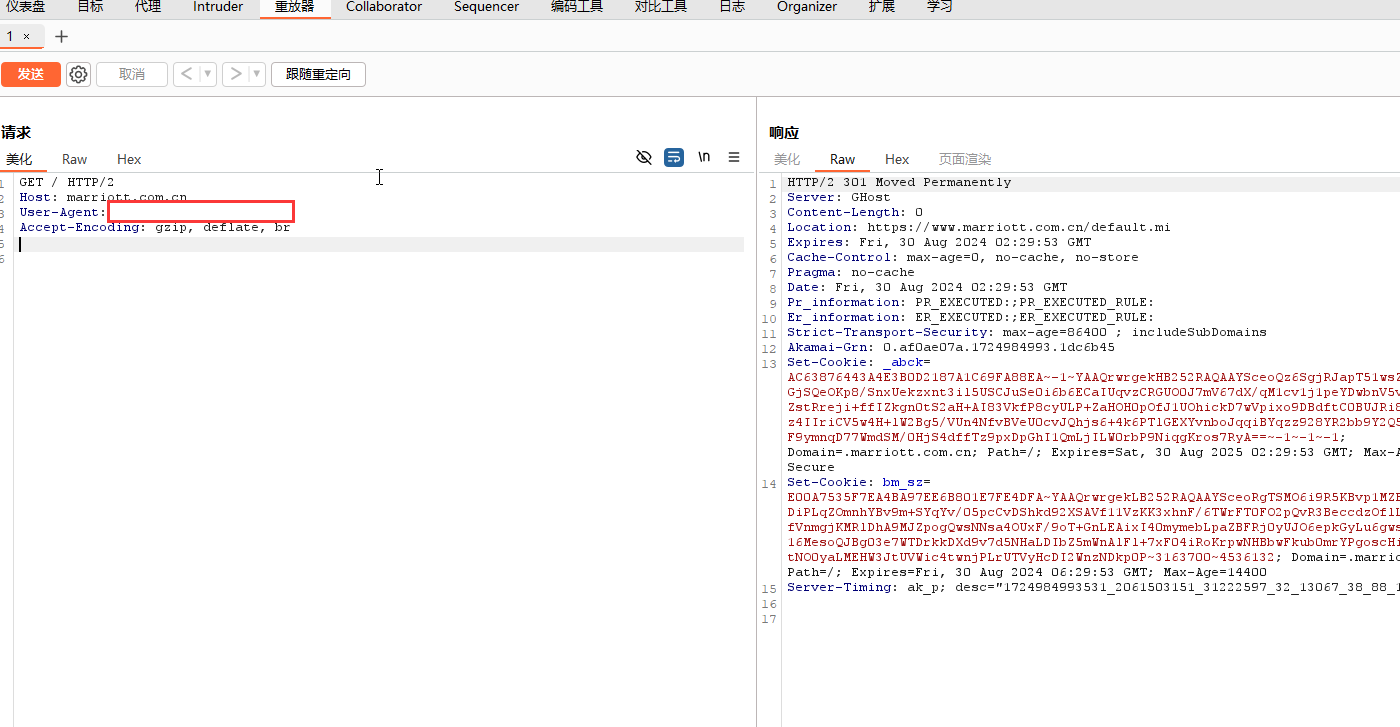
Task: Click the Pragma: no-cache header line
Action: [851, 272]
